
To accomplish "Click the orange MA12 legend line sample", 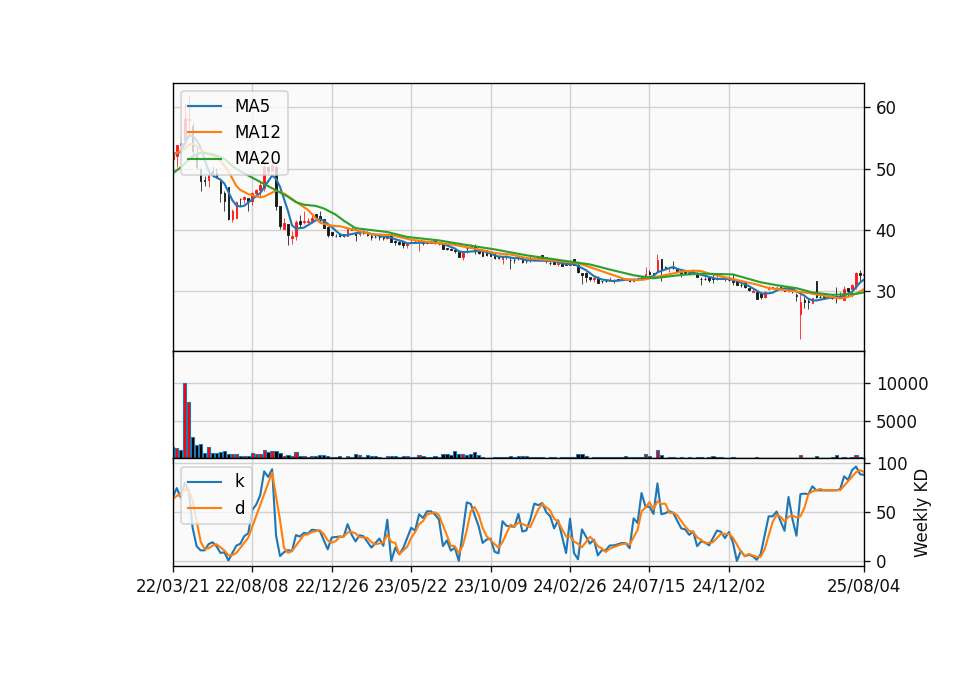I will 204,132.
